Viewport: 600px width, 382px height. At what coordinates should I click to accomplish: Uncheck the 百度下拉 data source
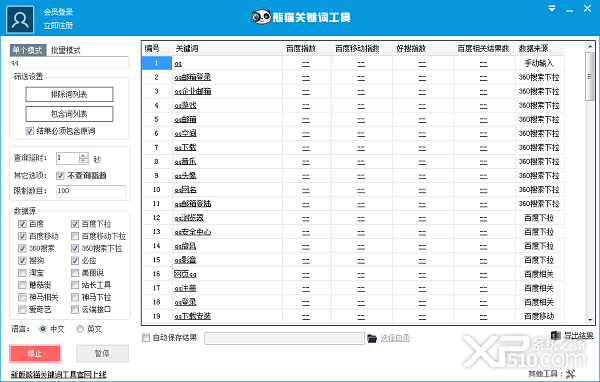point(75,224)
